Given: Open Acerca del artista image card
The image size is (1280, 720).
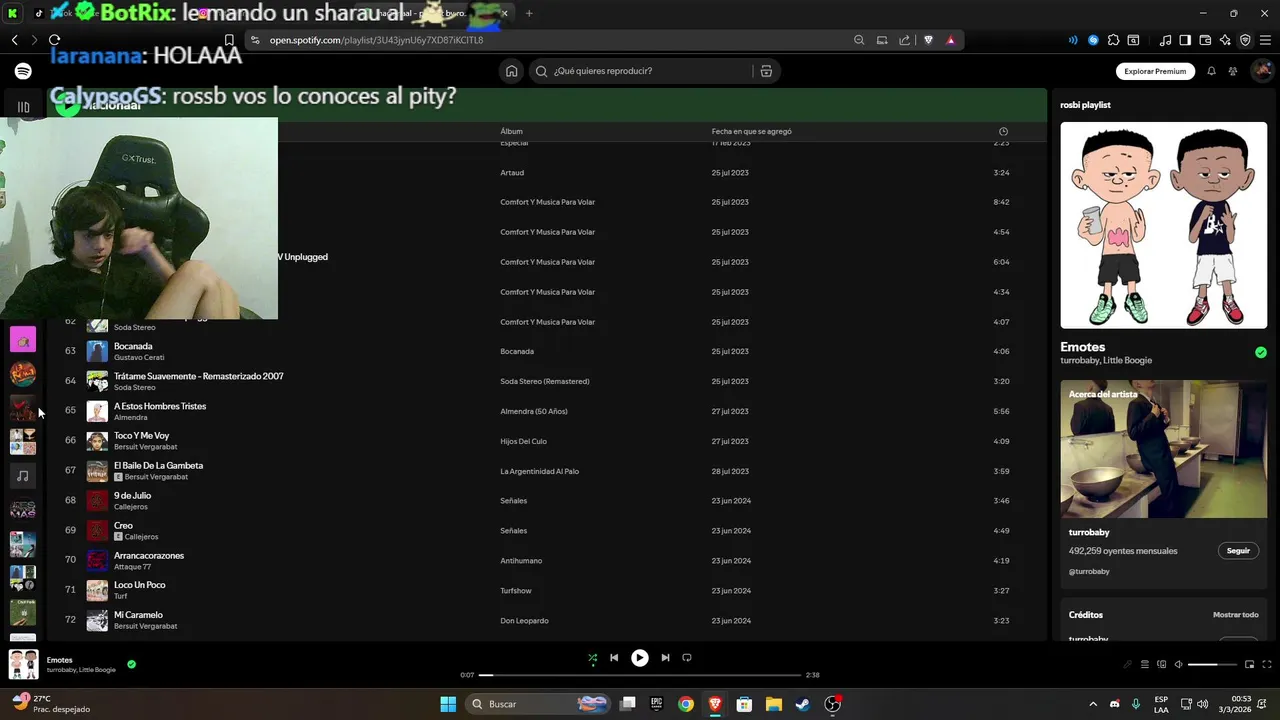Looking at the screenshot, I should (x=1163, y=449).
